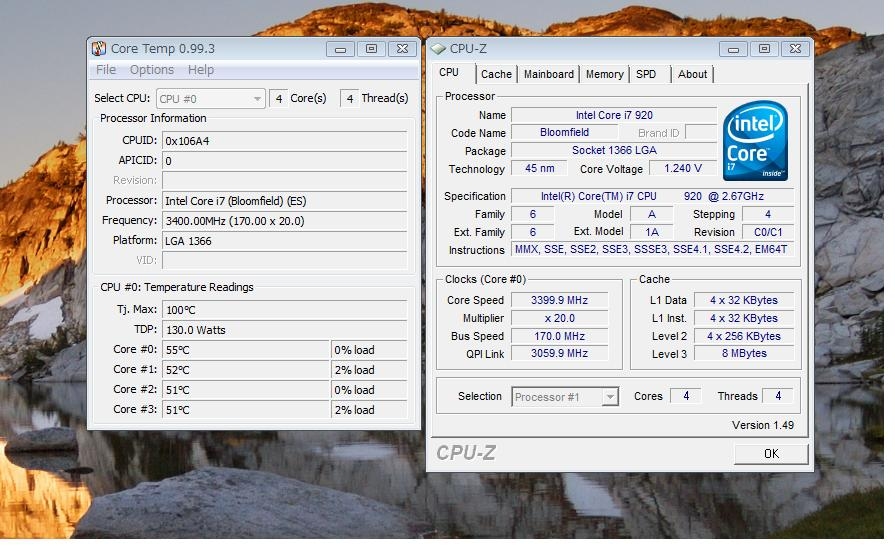This screenshot has height=557, width=895.
Task: Click the Name value Intel Core i7 920
Action: tap(614, 115)
